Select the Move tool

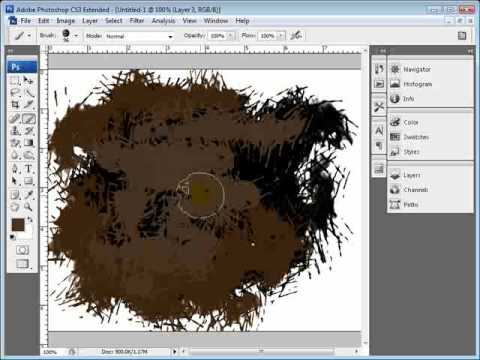(x=29, y=80)
